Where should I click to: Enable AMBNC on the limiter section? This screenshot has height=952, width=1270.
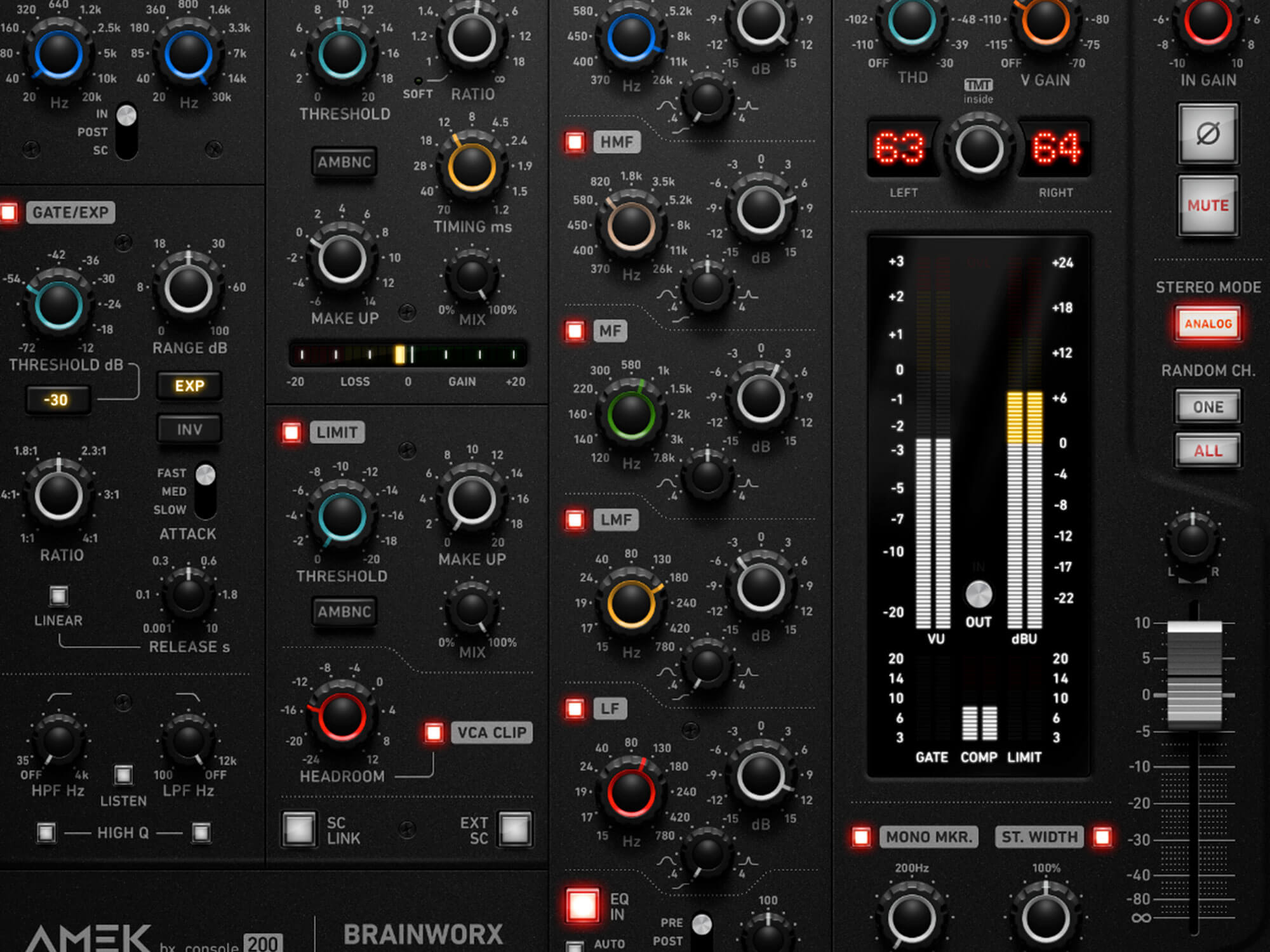(x=344, y=612)
